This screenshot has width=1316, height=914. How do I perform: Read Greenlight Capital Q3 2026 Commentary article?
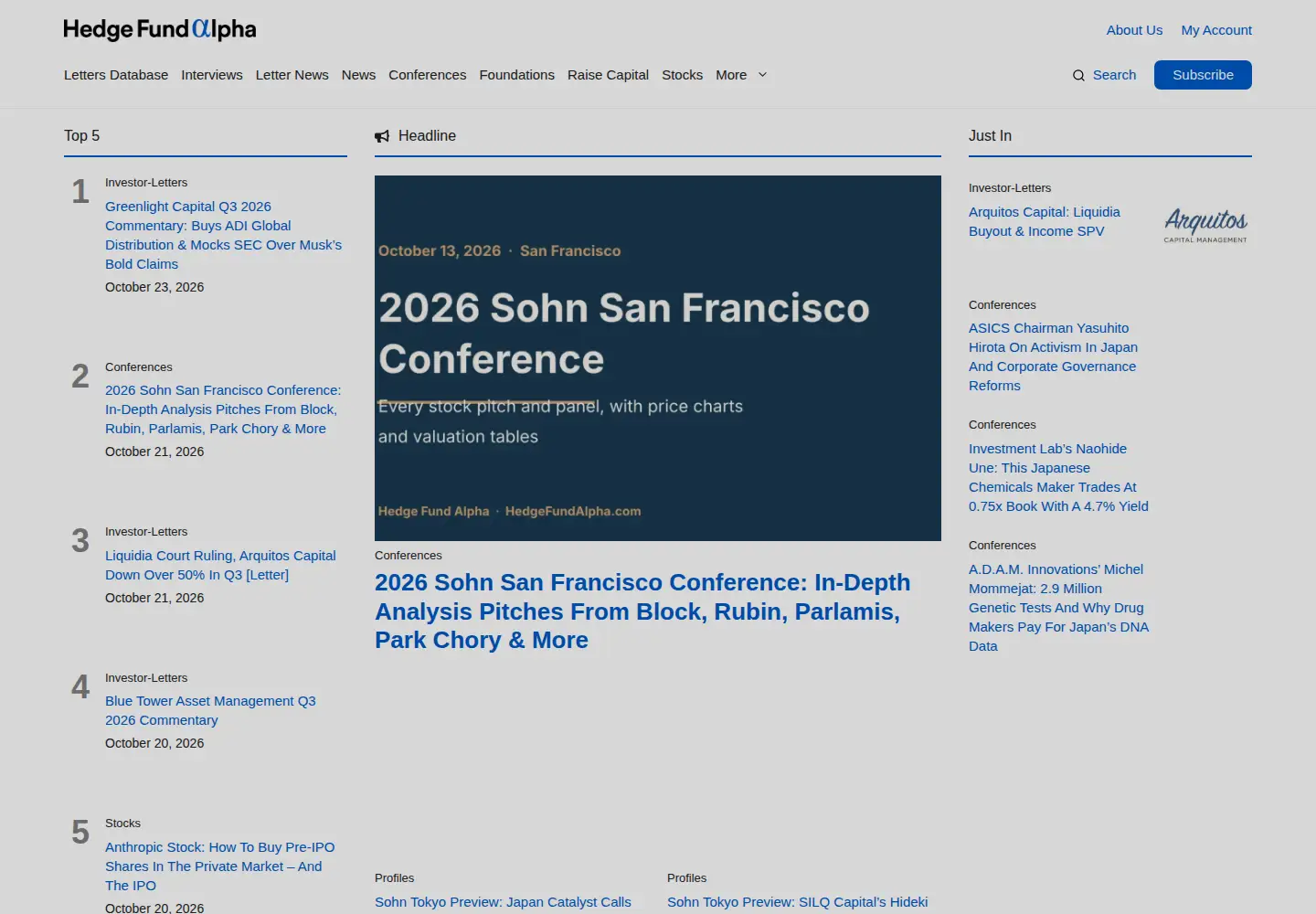pos(224,235)
